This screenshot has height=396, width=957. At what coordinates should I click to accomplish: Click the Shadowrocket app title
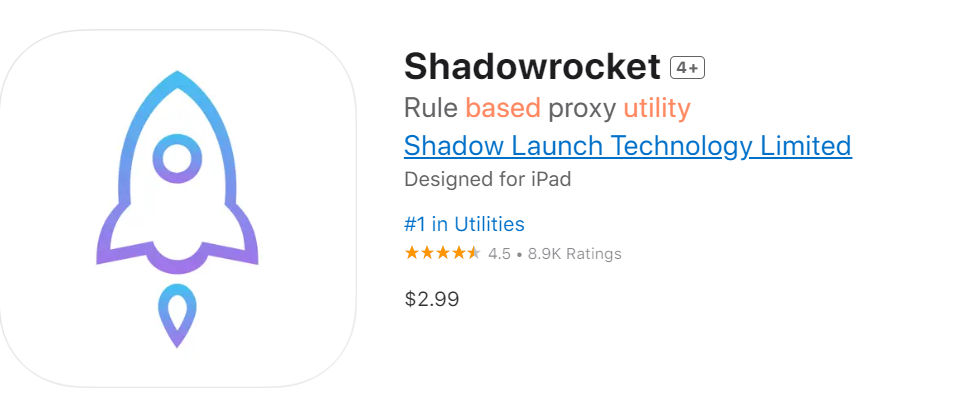point(532,67)
